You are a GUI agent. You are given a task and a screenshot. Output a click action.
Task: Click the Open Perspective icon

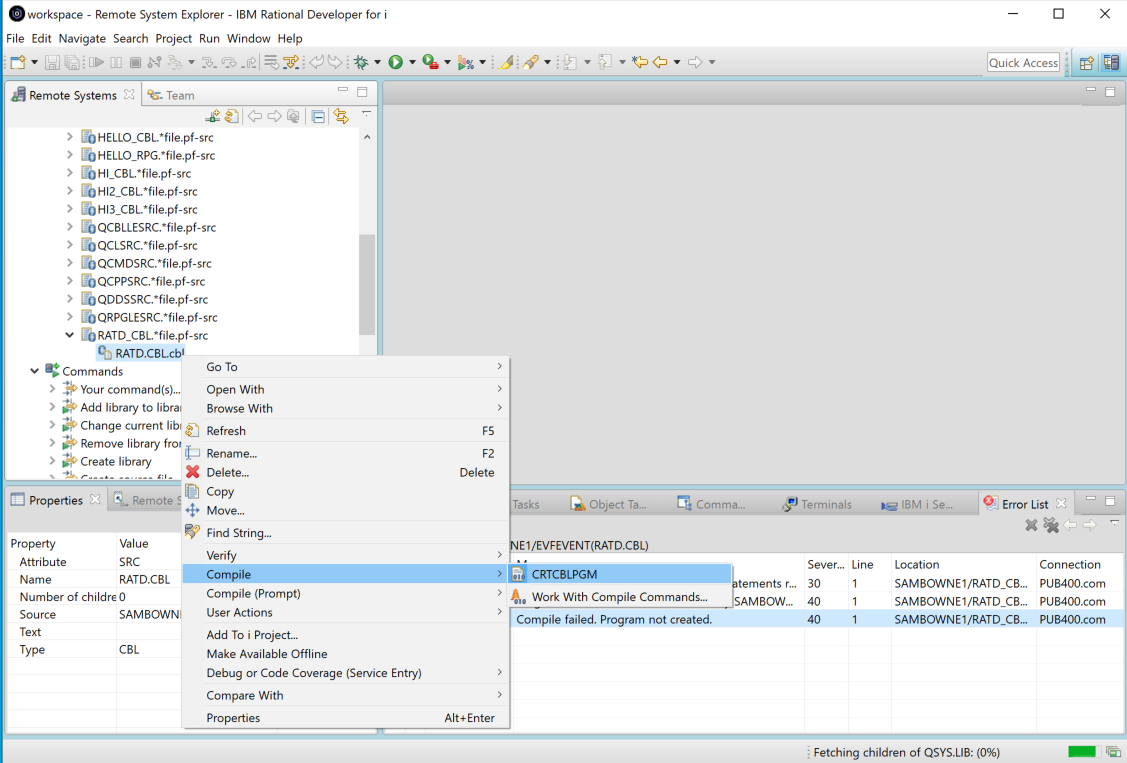[1086, 62]
